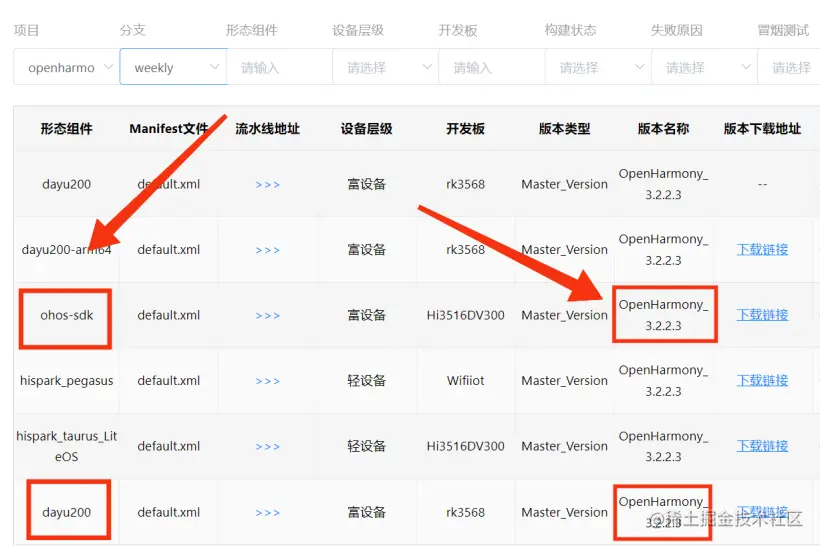Screen dimensions: 820x546
Task: Open the 失败原因 filter dropdown
Action: tap(704, 67)
